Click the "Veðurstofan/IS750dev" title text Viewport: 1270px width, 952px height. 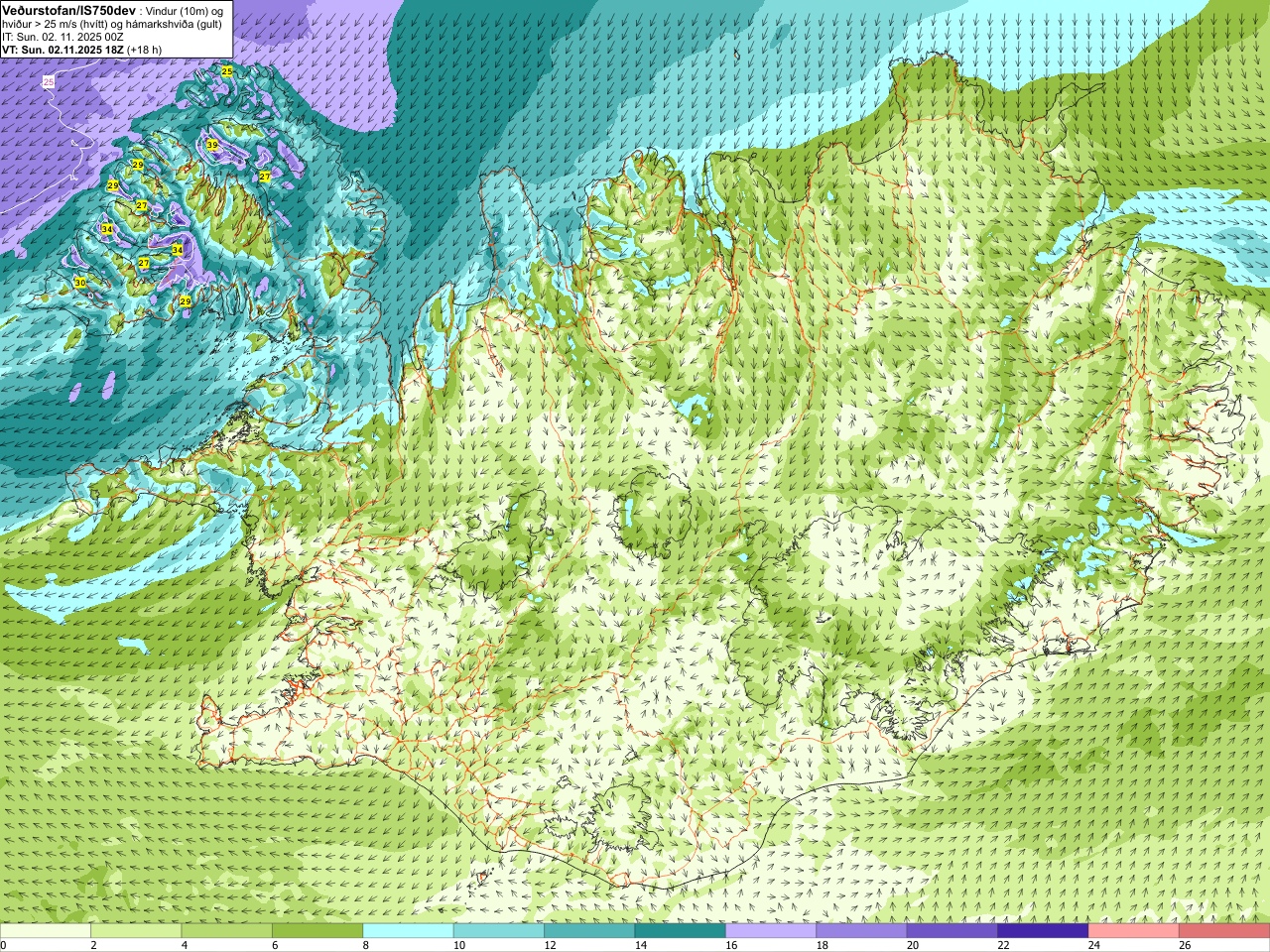(68, 9)
